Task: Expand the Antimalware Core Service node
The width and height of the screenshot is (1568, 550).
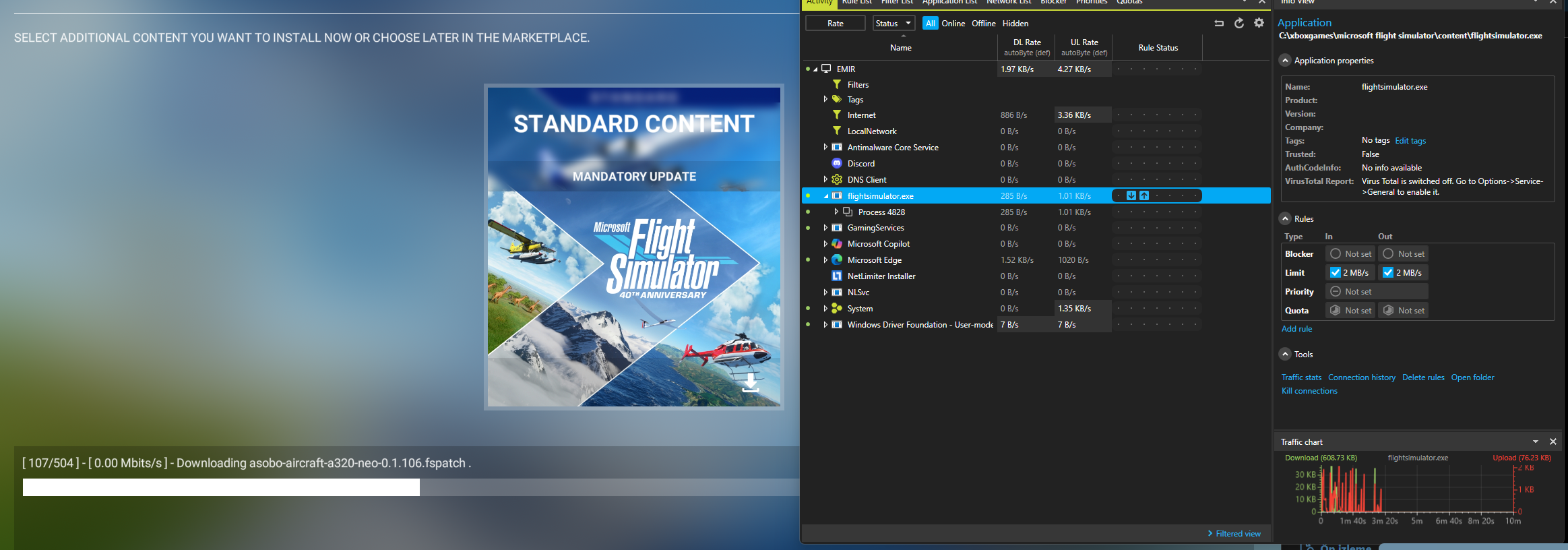Action: [x=825, y=148]
